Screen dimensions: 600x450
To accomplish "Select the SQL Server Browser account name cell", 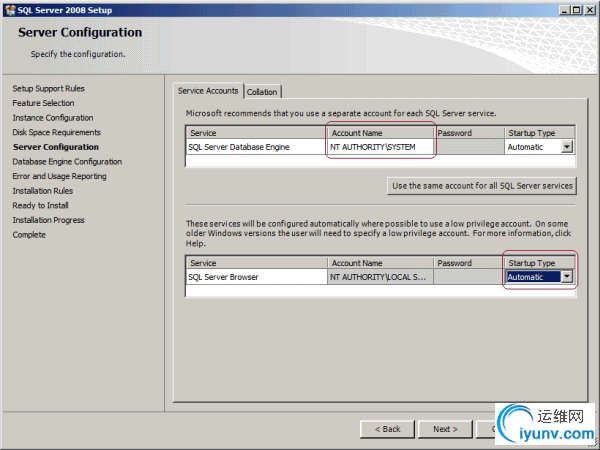I will coord(380,277).
